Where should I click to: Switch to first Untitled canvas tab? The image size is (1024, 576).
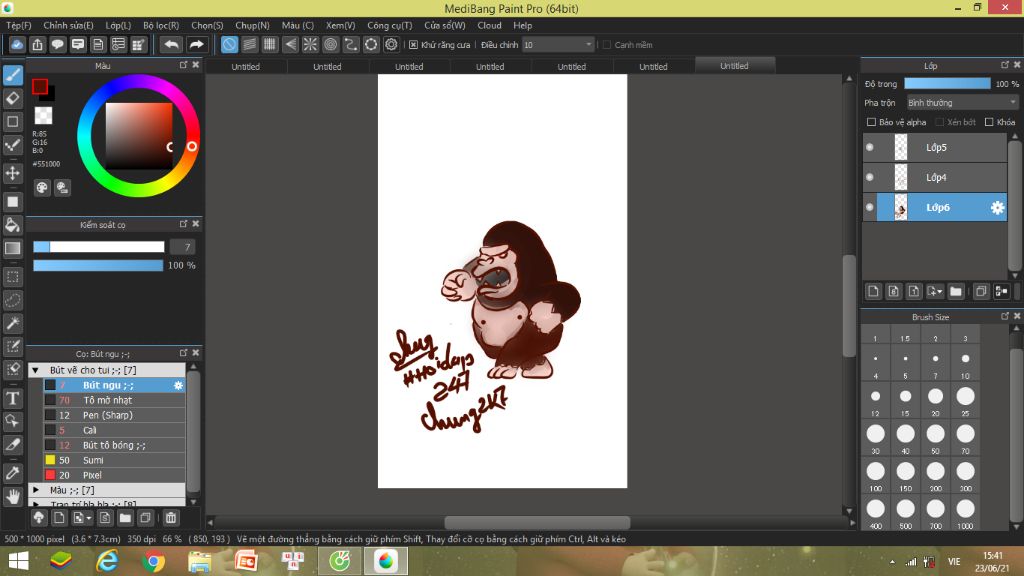[x=246, y=67]
